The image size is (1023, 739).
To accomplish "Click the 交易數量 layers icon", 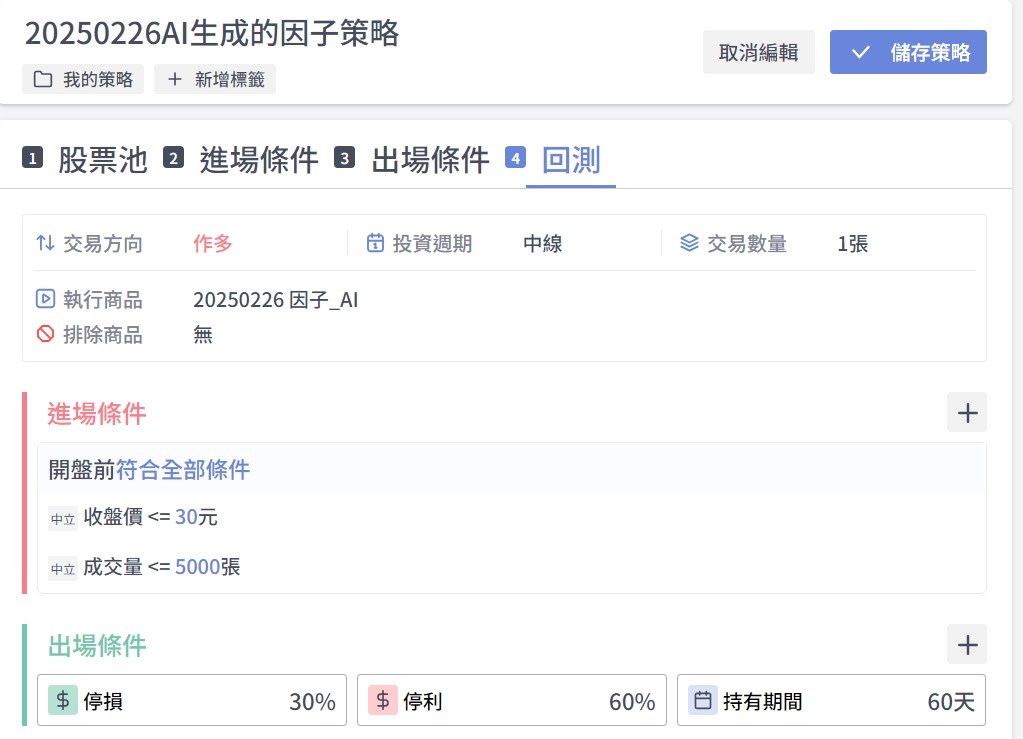I will [x=689, y=243].
